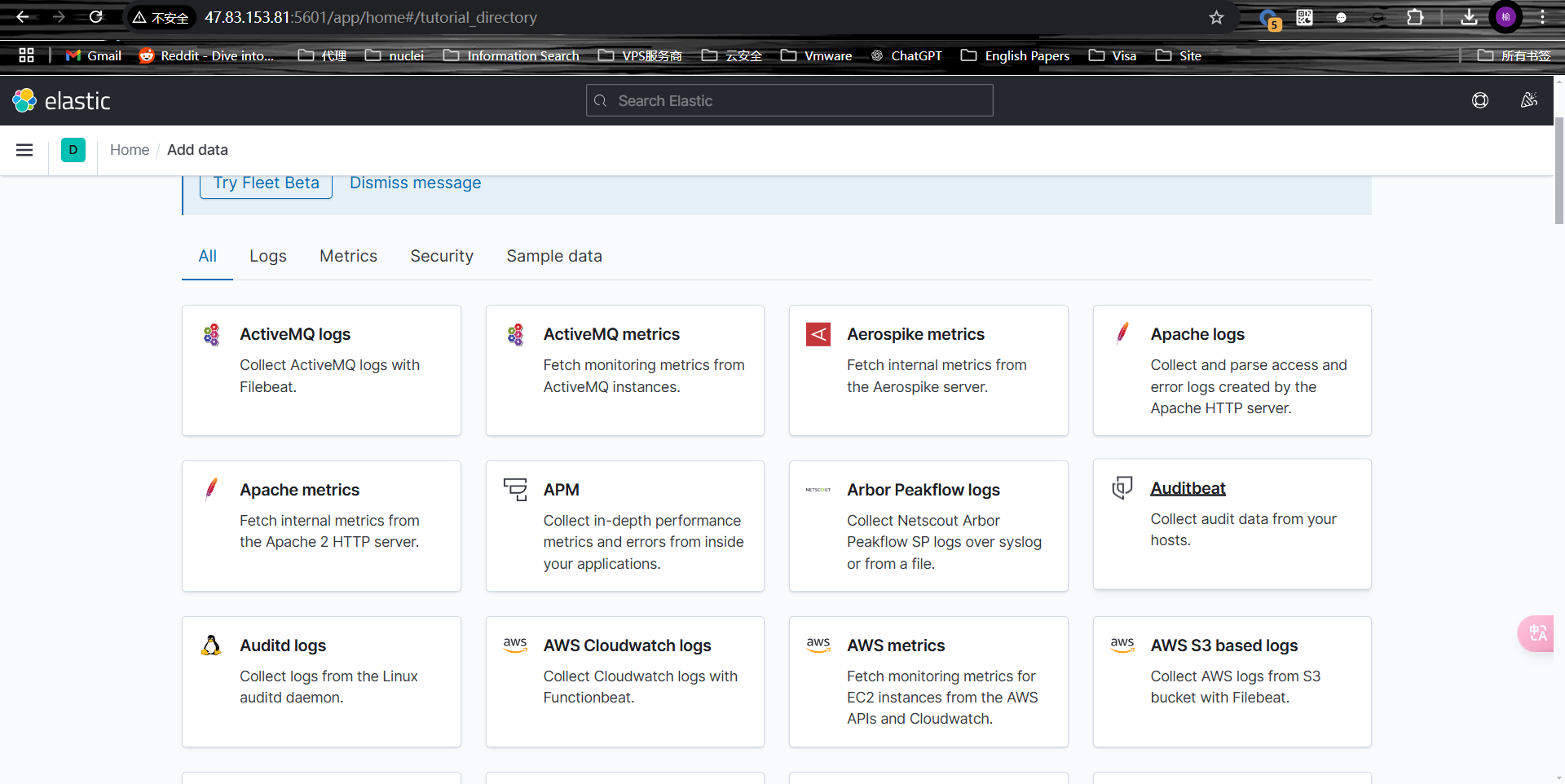This screenshot has height=784, width=1565.
Task: Click the AWS S3 based logs icon
Action: point(1122,645)
